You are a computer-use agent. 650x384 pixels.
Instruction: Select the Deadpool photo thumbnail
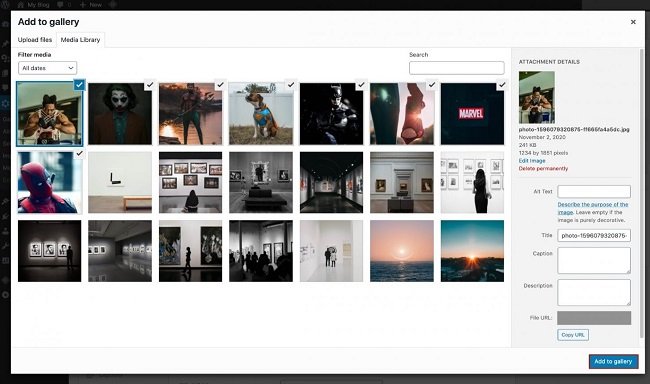coord(49,182)
